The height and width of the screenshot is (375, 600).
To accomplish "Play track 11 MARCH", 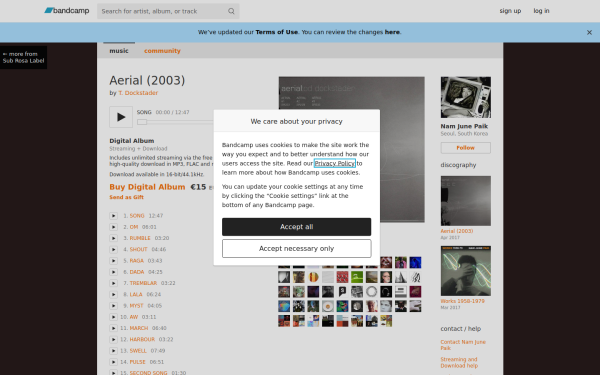I will [114, 328].
